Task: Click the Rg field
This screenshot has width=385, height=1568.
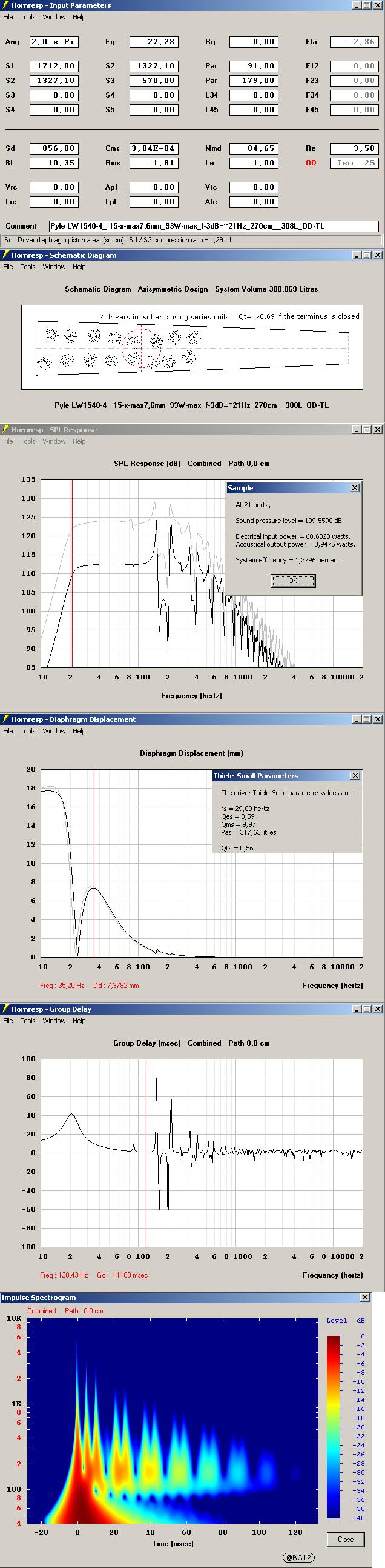Action: [x=254, y=42]
